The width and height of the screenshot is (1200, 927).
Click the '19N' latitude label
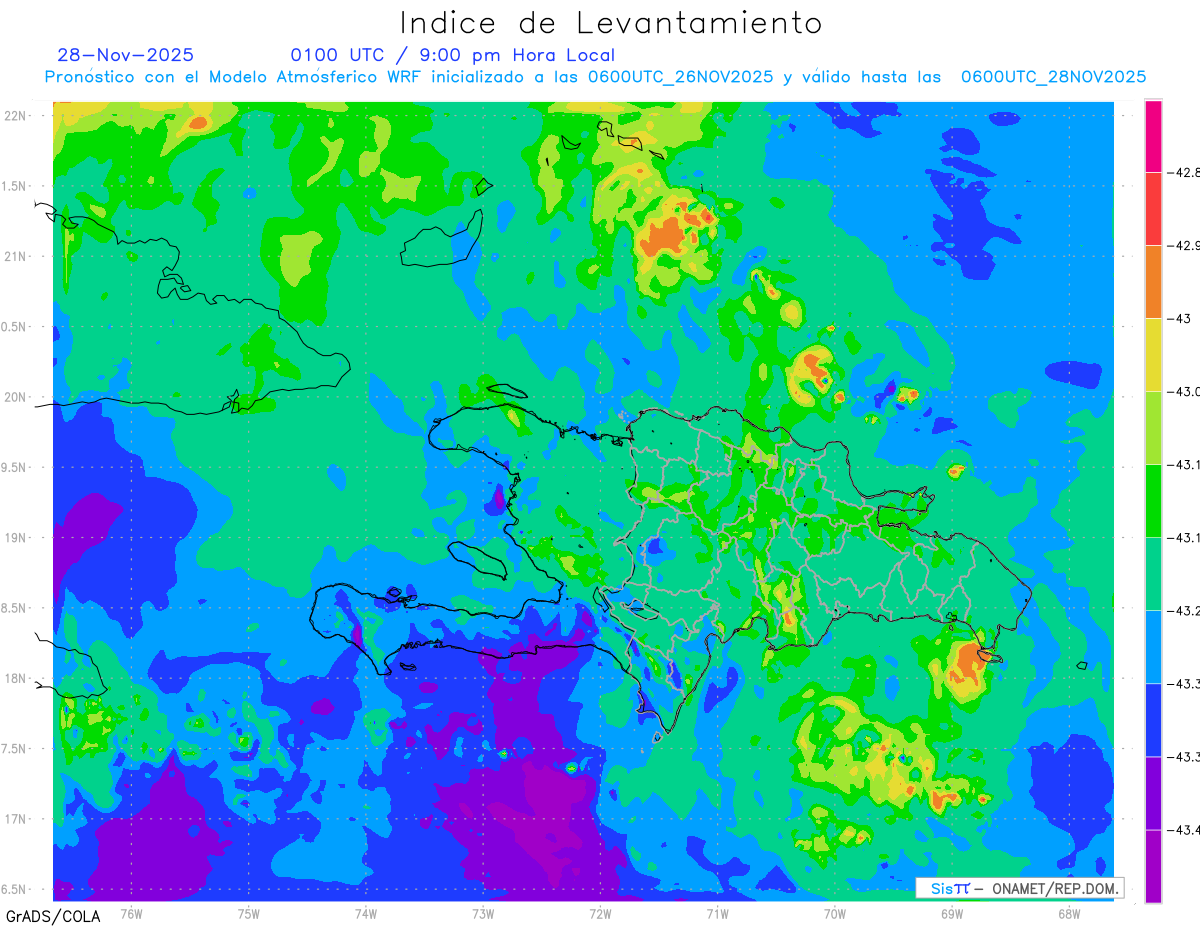(x=15, y=537)
